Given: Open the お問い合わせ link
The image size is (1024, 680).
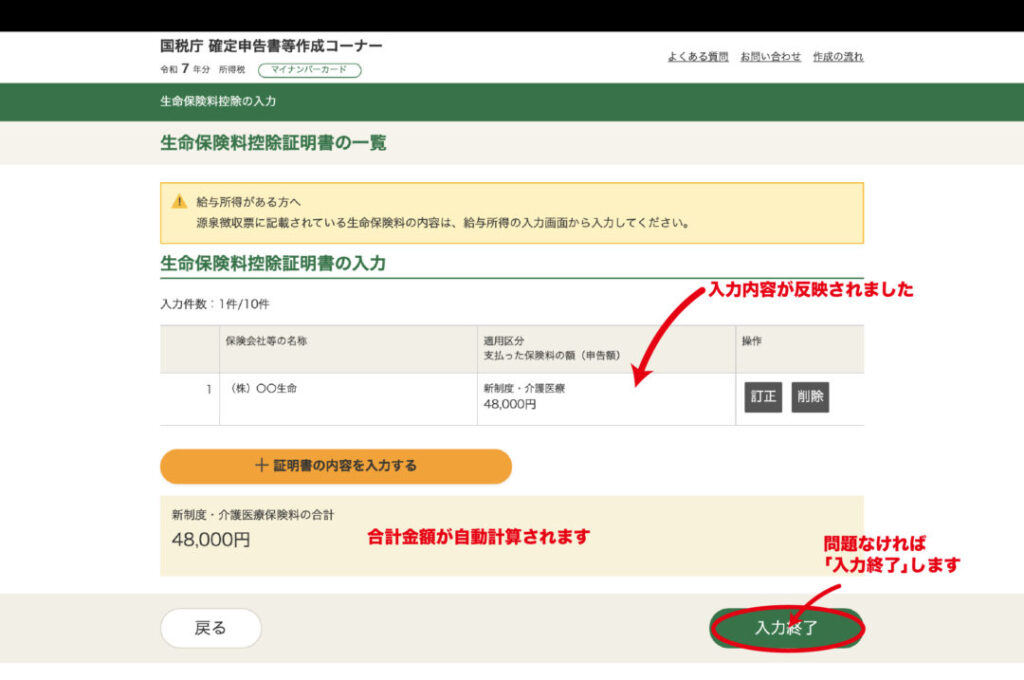Looking at the screenshot, I should tap(770, 57).
